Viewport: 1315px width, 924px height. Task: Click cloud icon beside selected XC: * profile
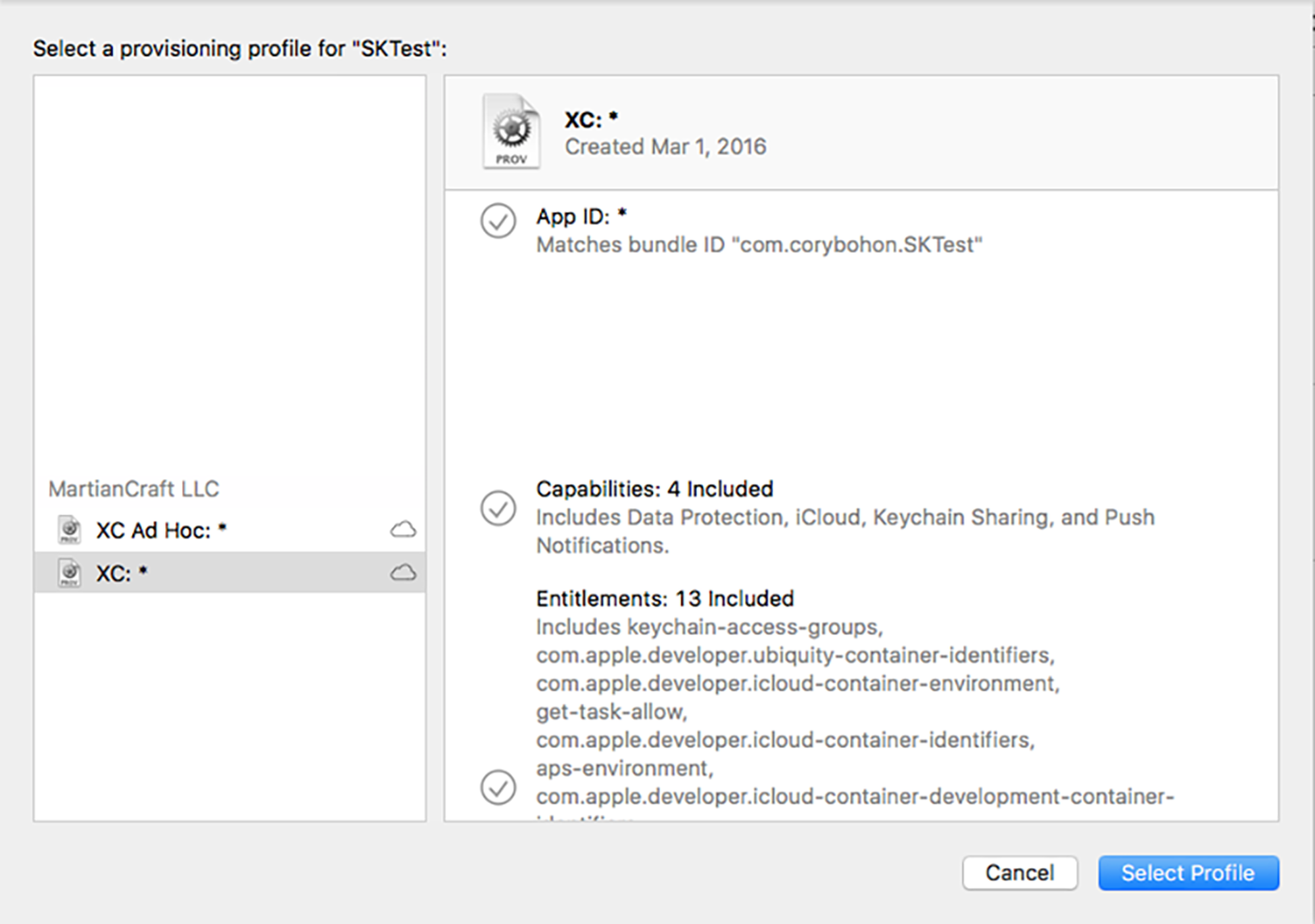point(403,573)
